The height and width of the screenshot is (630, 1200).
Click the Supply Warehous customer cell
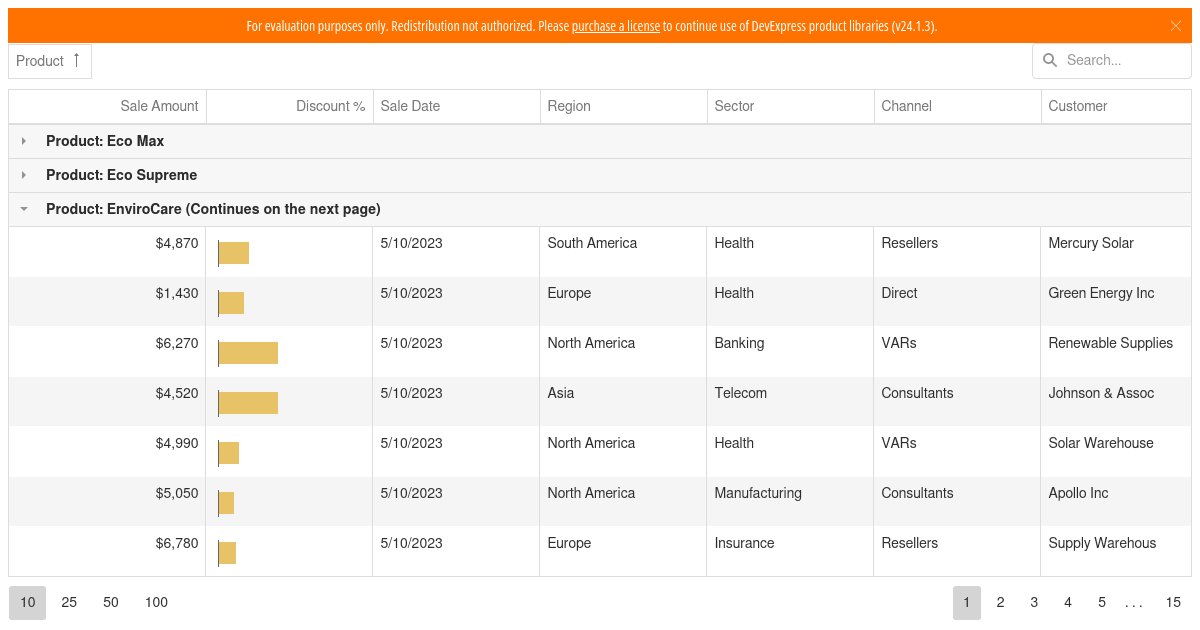tap(1116, 552)
